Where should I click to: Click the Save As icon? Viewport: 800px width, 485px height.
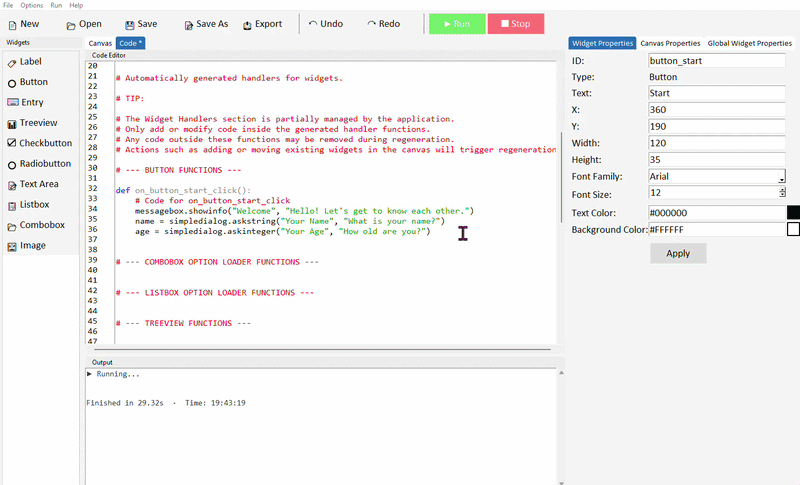tap(189, 25)
